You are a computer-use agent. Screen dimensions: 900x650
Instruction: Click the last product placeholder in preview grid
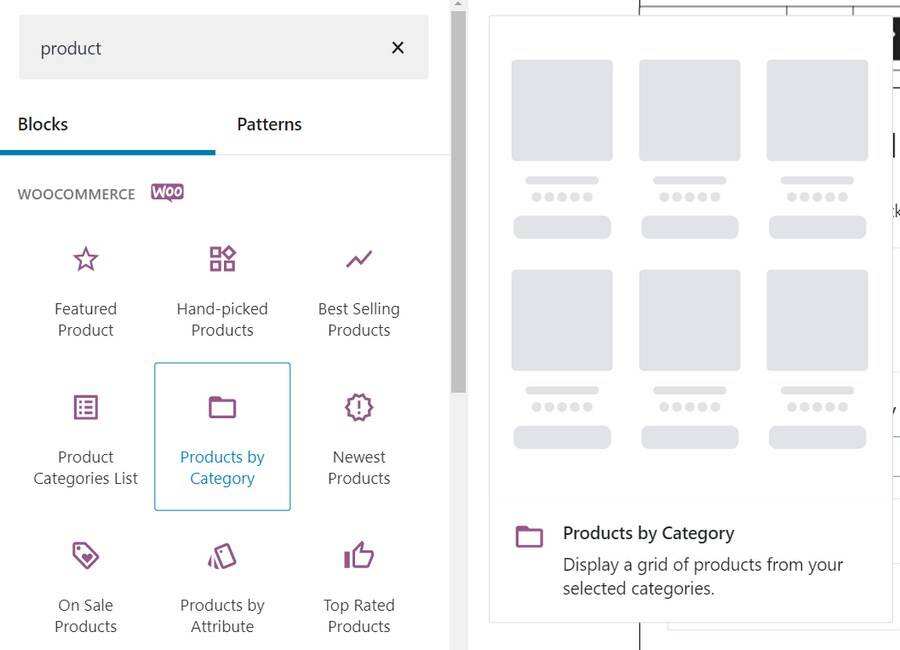point(817,320)
